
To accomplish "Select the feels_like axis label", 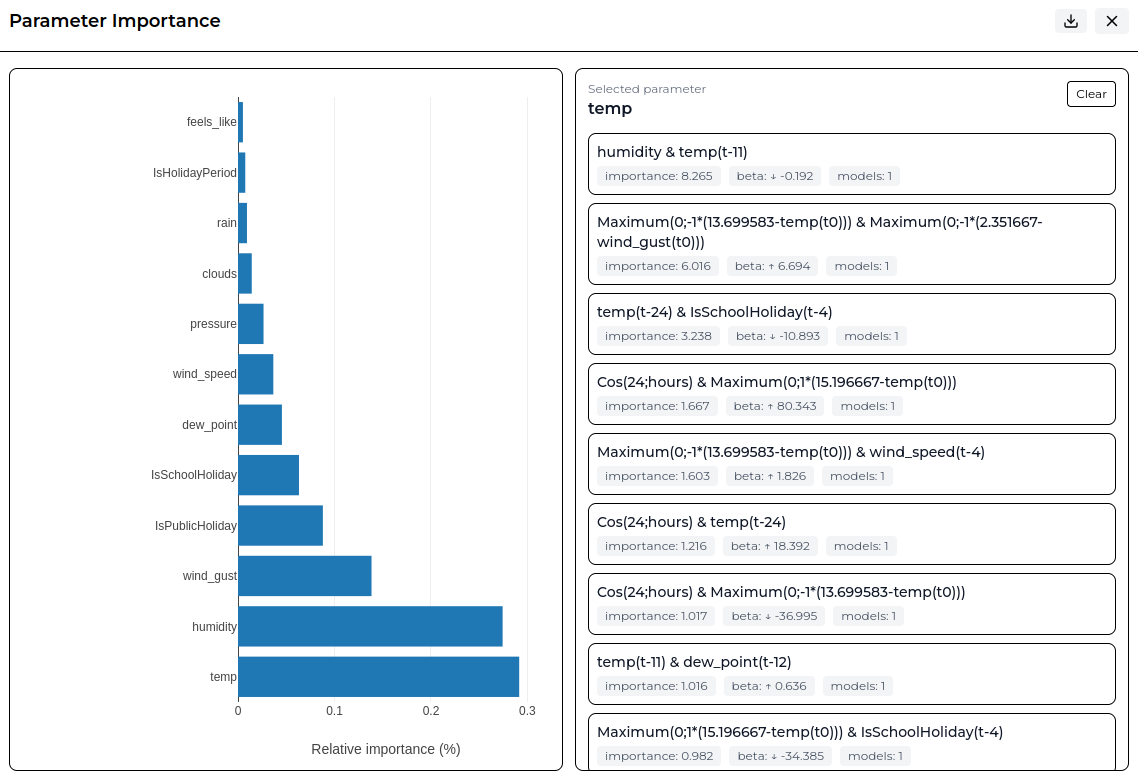I will [211, 122].
